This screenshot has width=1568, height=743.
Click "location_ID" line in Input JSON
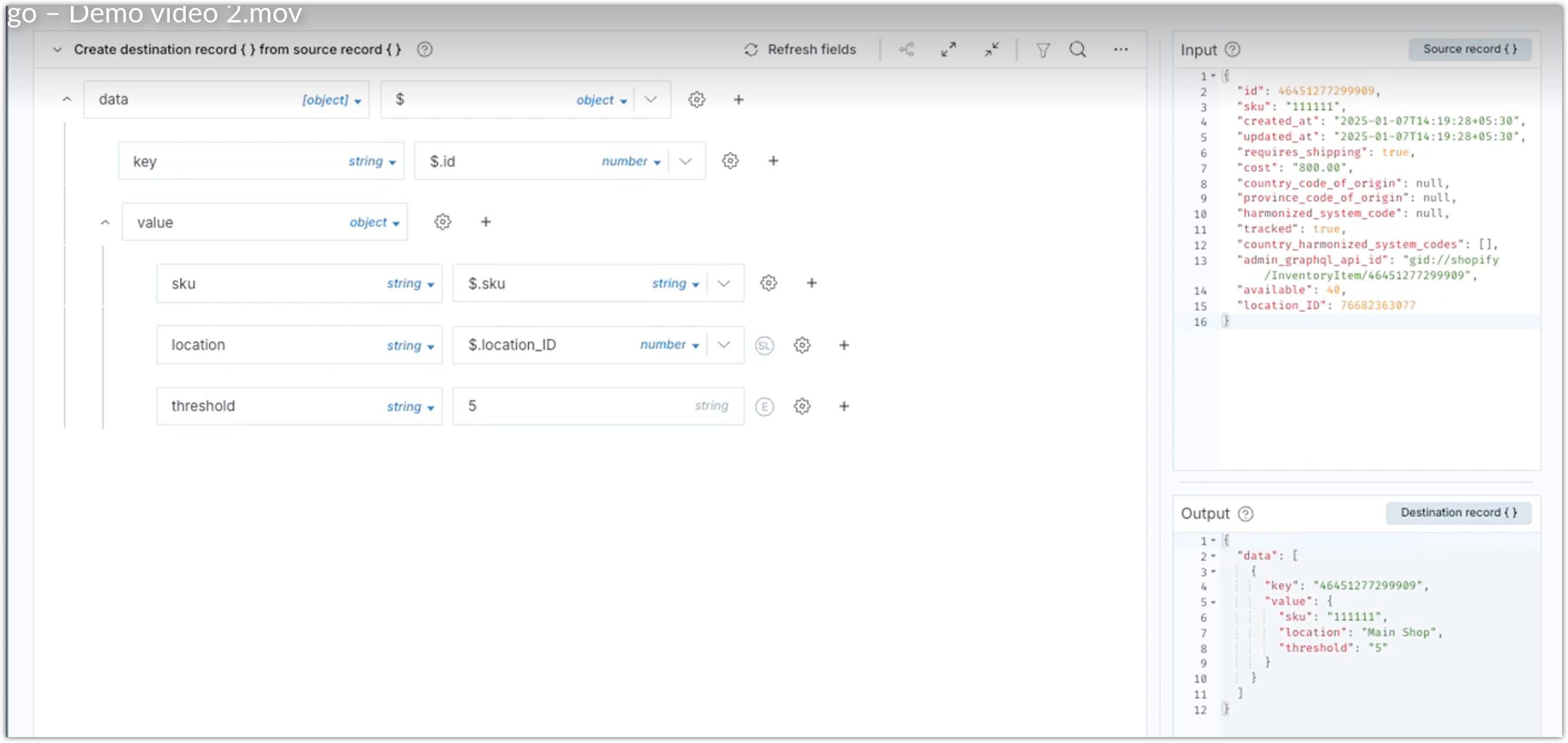(x=1326, y=305)
